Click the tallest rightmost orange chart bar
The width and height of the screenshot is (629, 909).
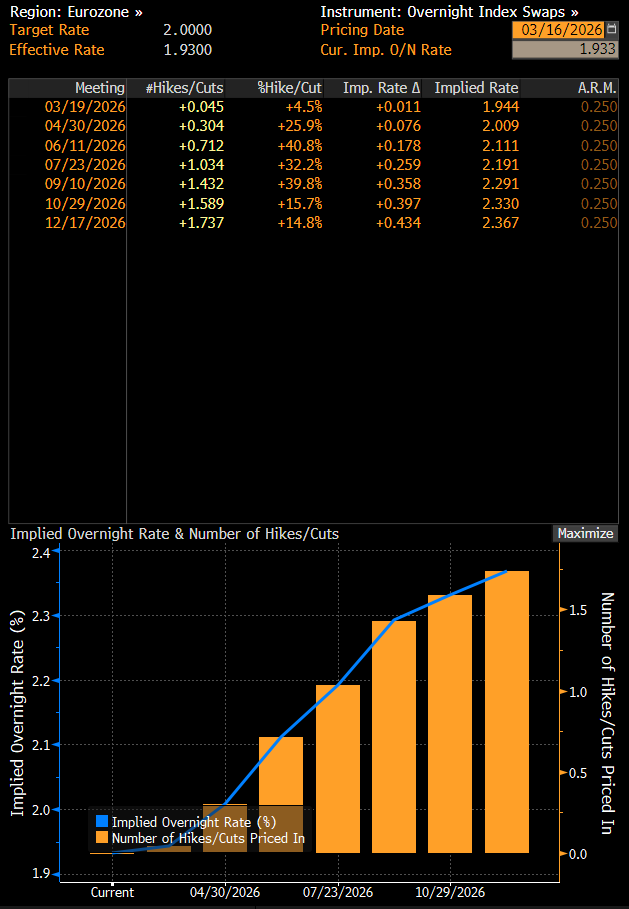click(x=506, y=710)
